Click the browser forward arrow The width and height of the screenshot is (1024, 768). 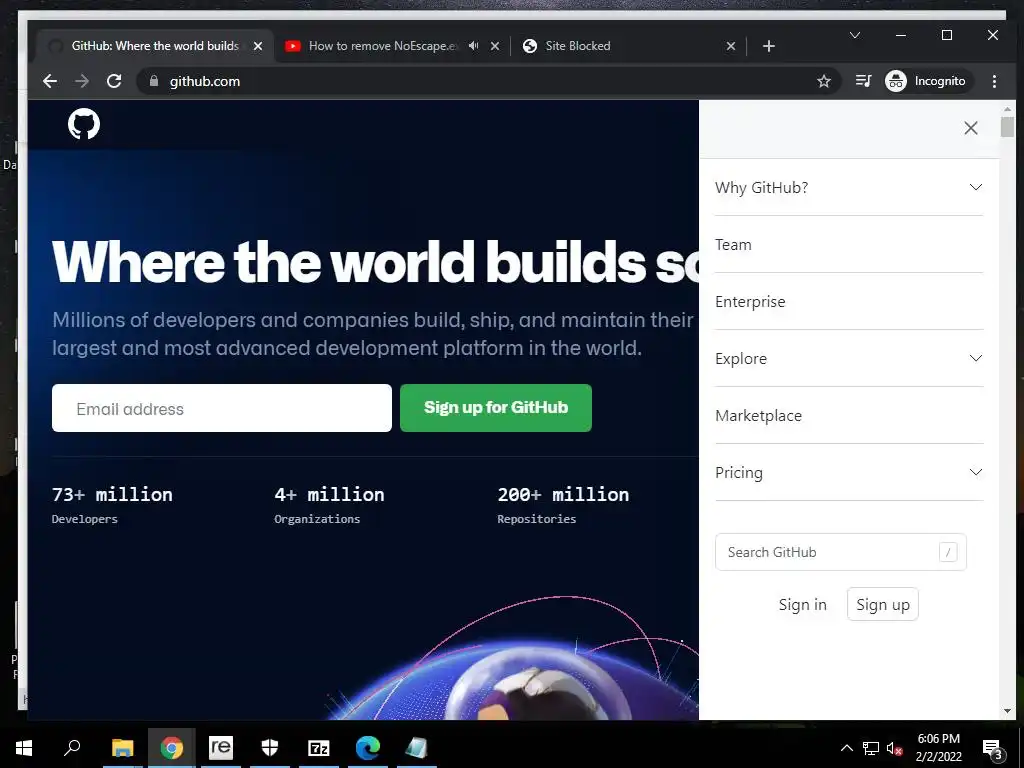coord(82,81)
